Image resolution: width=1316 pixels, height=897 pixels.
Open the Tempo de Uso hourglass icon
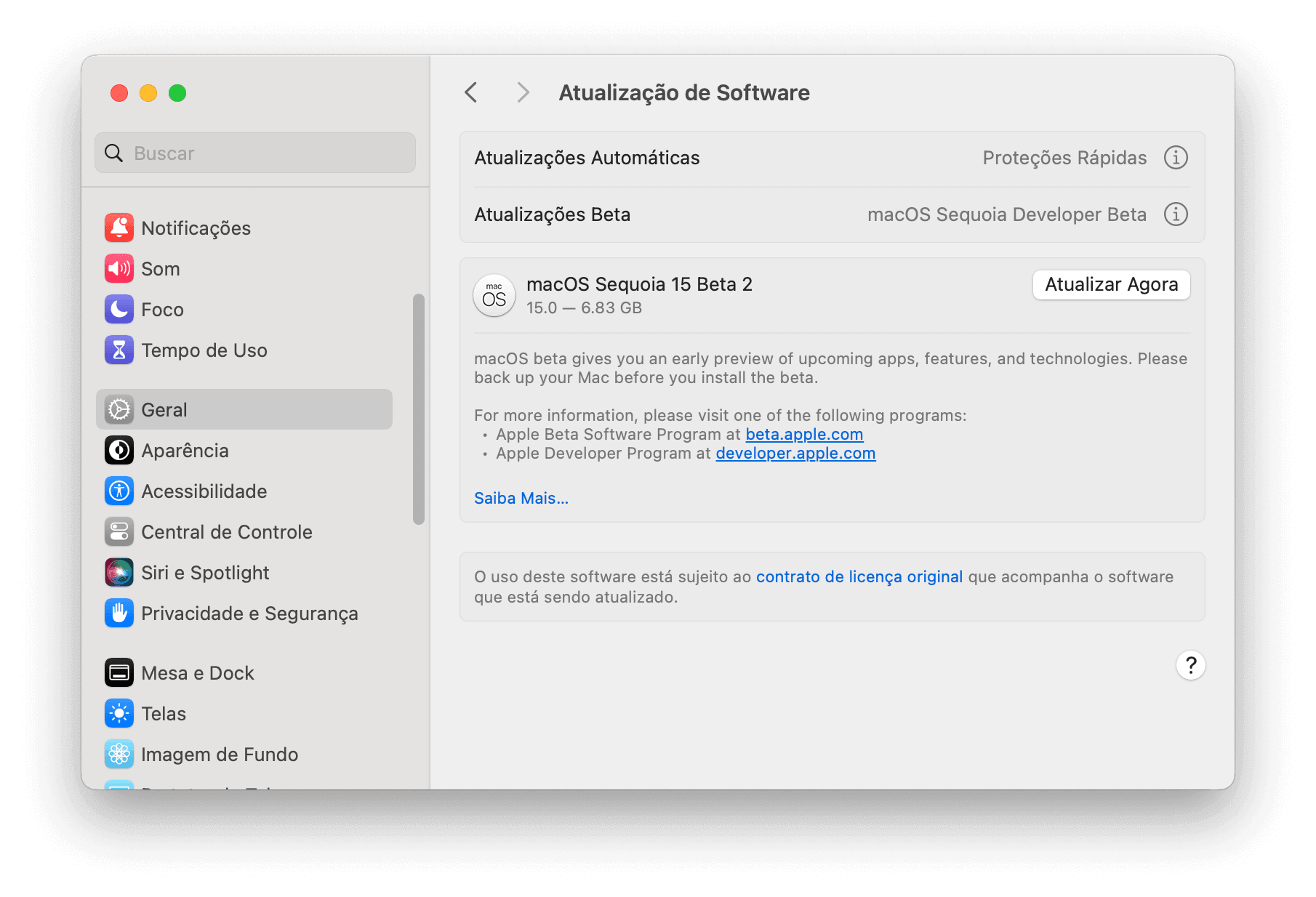119,350
